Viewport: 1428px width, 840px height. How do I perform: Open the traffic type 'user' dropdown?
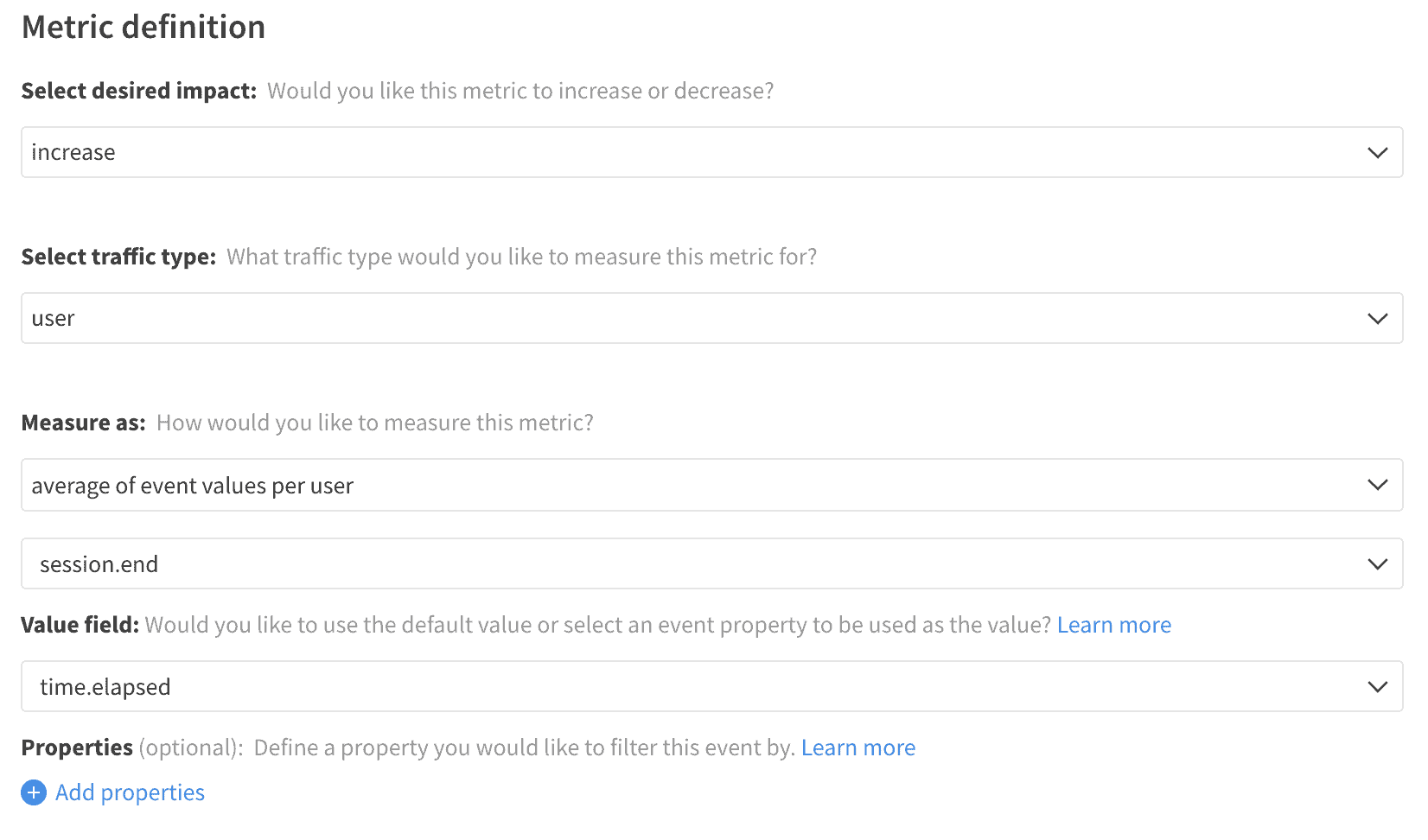coord(711,318)
